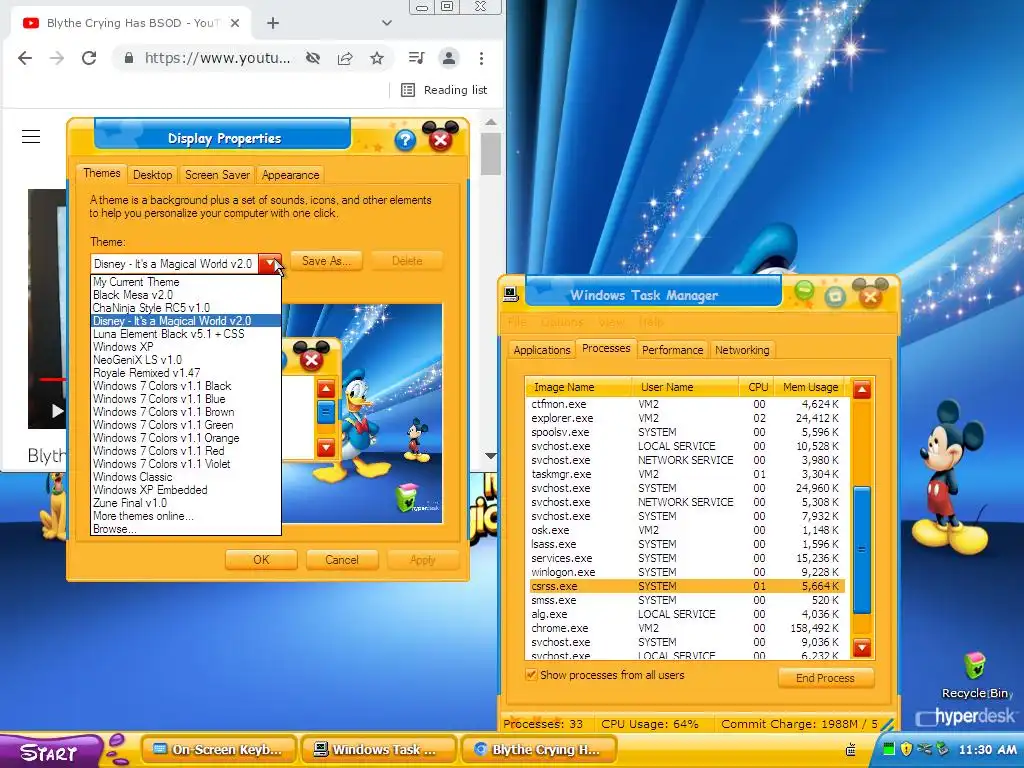1024x768 pixels.
Task: Click OK in Display Properties
Action: (x=261, y=560)
